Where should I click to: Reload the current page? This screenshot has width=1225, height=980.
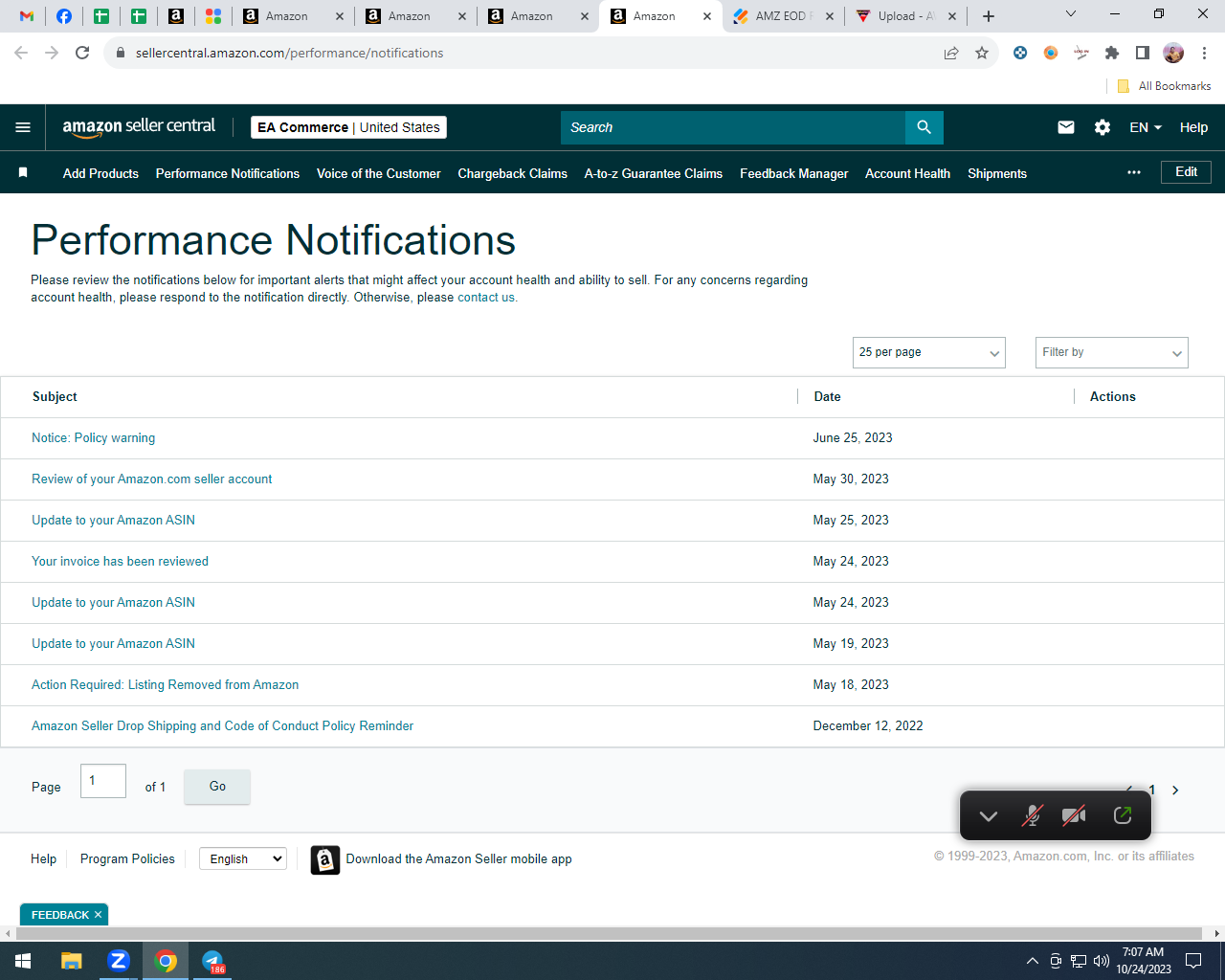pyautogui.click(x=82, y=53)
